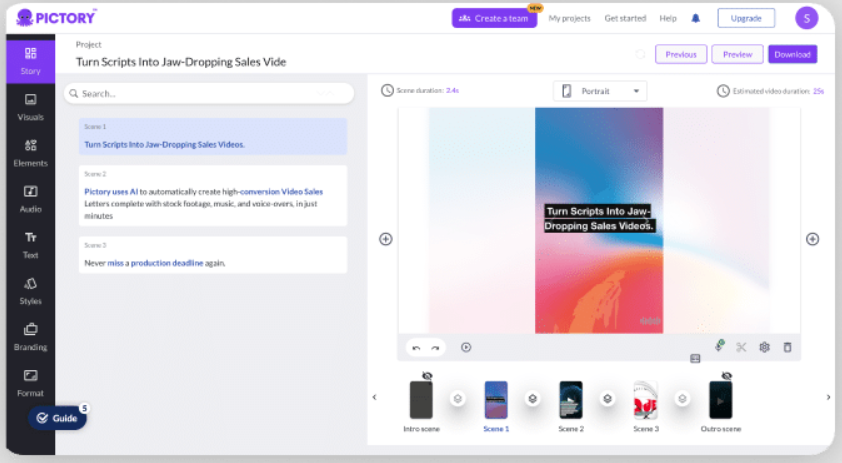
Task: Click the Download button
Action: click(792, 54)
